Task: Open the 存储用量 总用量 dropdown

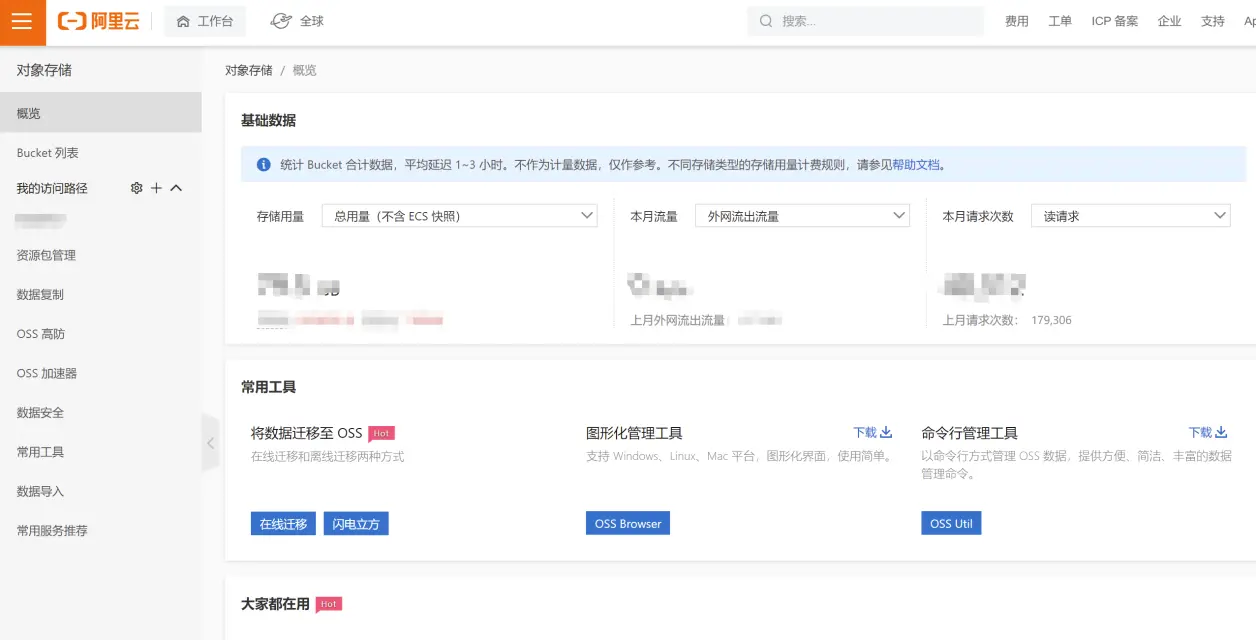Action: tap(459, 216)
